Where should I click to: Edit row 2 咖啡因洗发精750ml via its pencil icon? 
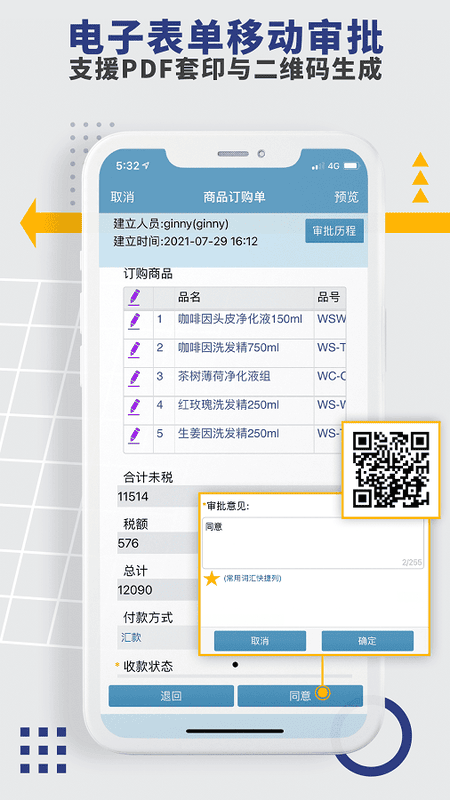point(134,349)
